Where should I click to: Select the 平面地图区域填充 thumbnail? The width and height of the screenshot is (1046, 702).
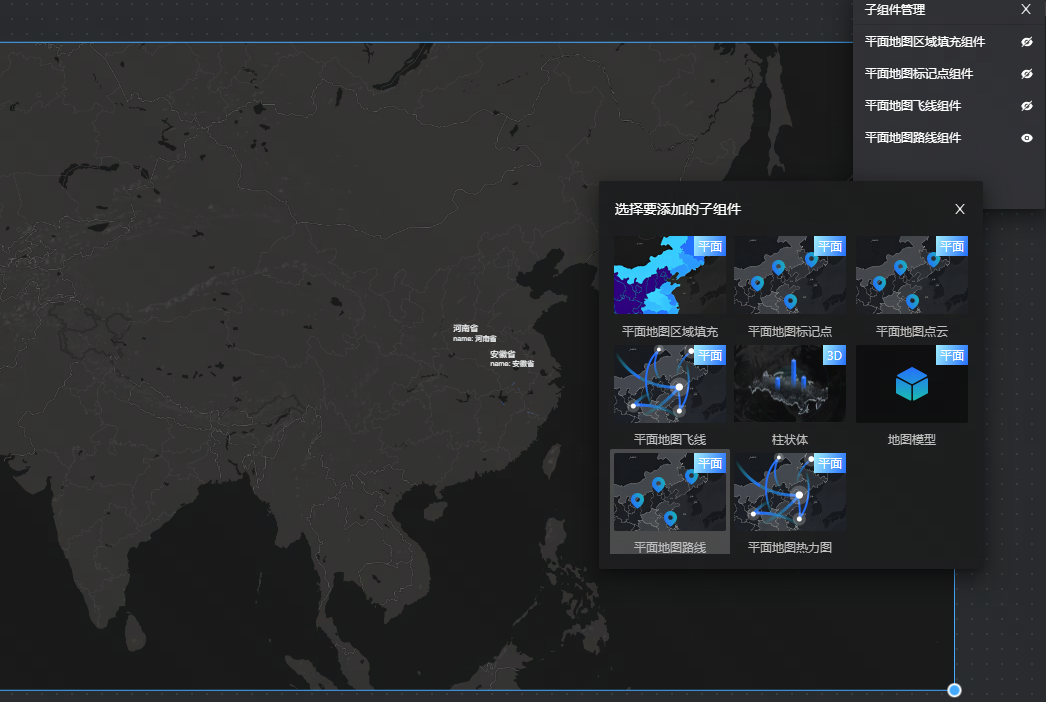tap(669, 275)
